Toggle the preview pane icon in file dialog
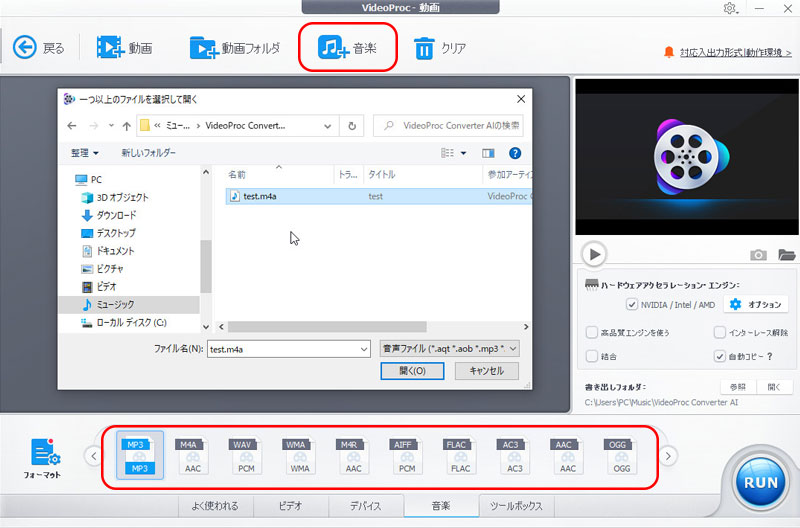 (488, 153)
